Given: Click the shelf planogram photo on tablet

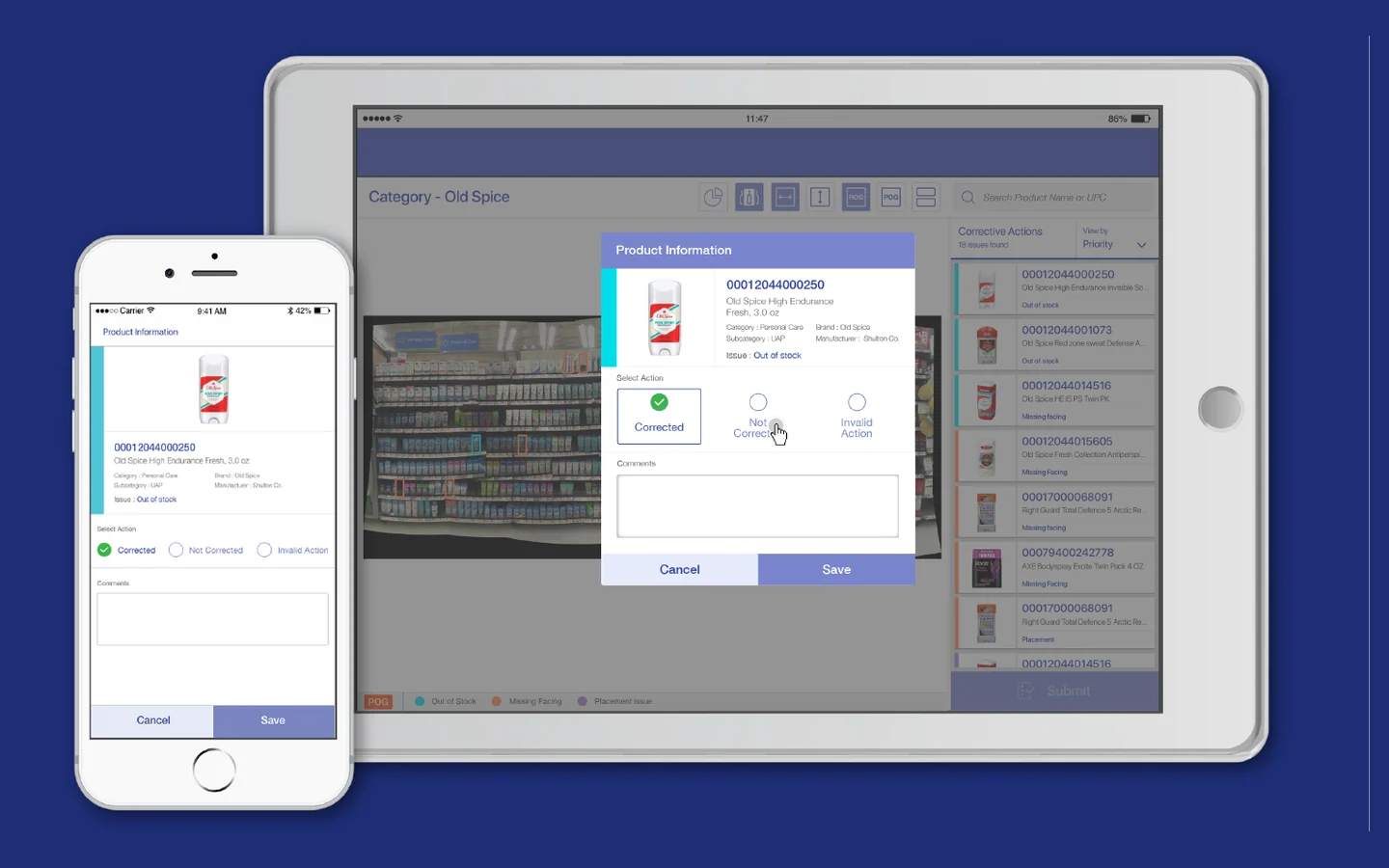Looking at the screenshot, I should click(x=482, y=437).
